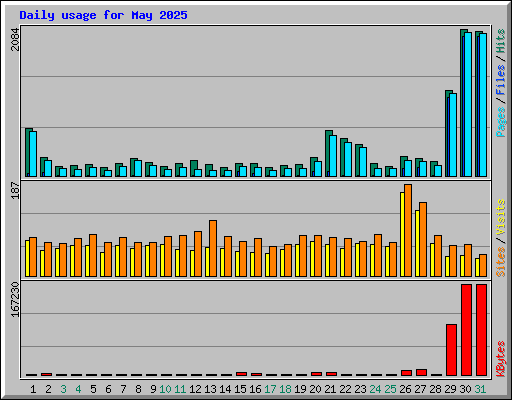Select the cyan Pages bar for day 1
The image size is (512, 400).
tap(33, 154)
